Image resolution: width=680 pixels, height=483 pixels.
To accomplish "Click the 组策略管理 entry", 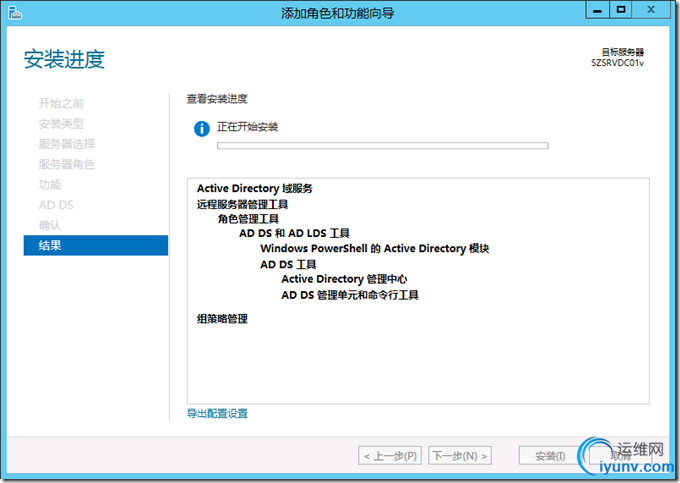I will pyautogui.click(x=222, y=319).
